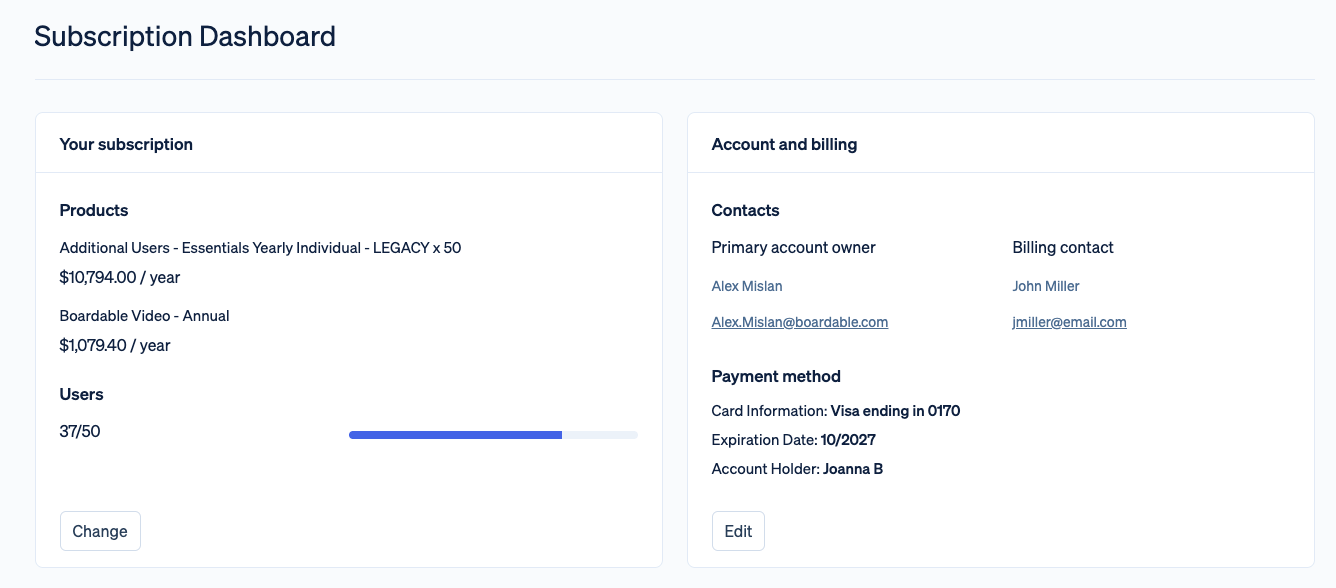Image resolution: width=1336 pixels, height=588 pixels.
Task: Select the Payment method heading
Action: (x=776, y=376)
